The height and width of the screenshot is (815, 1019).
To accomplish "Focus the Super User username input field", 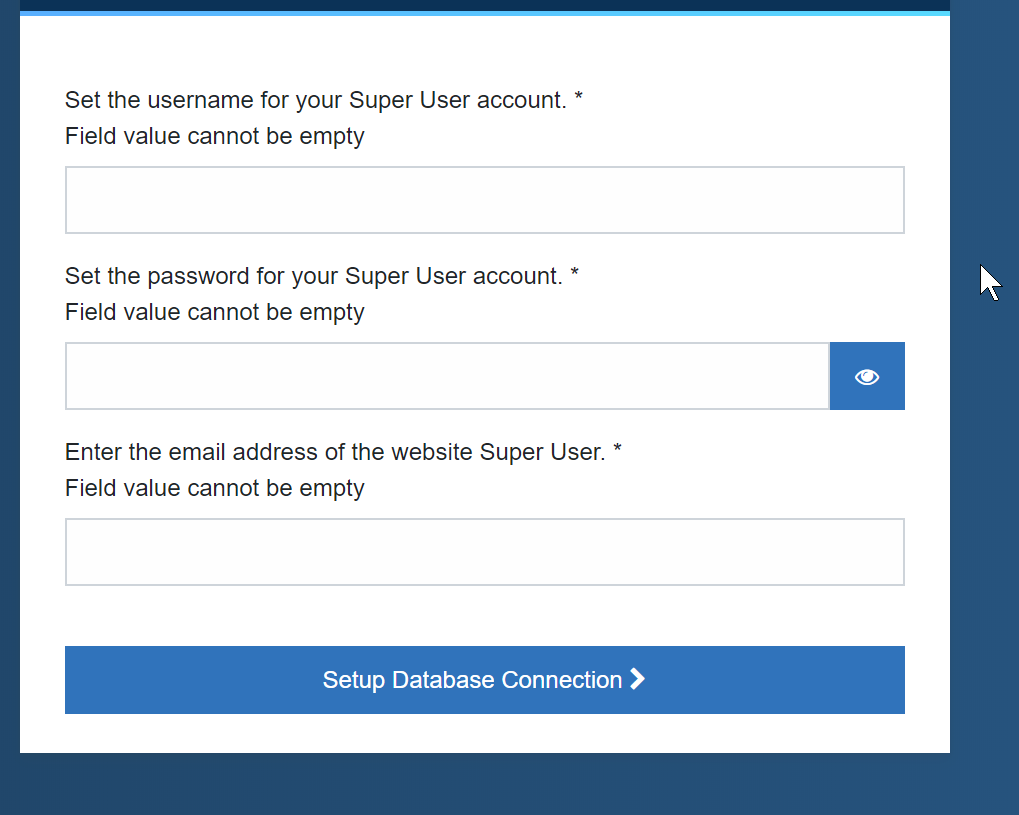I will [x=485, y=200].
